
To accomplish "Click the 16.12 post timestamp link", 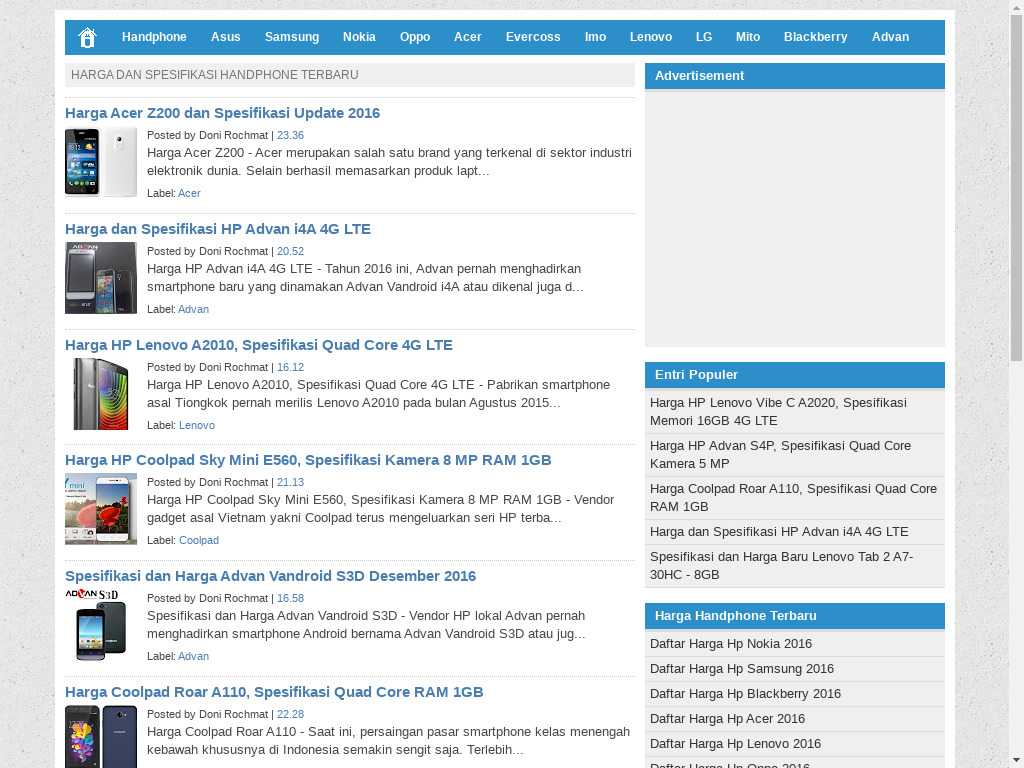I will [290, 367].
